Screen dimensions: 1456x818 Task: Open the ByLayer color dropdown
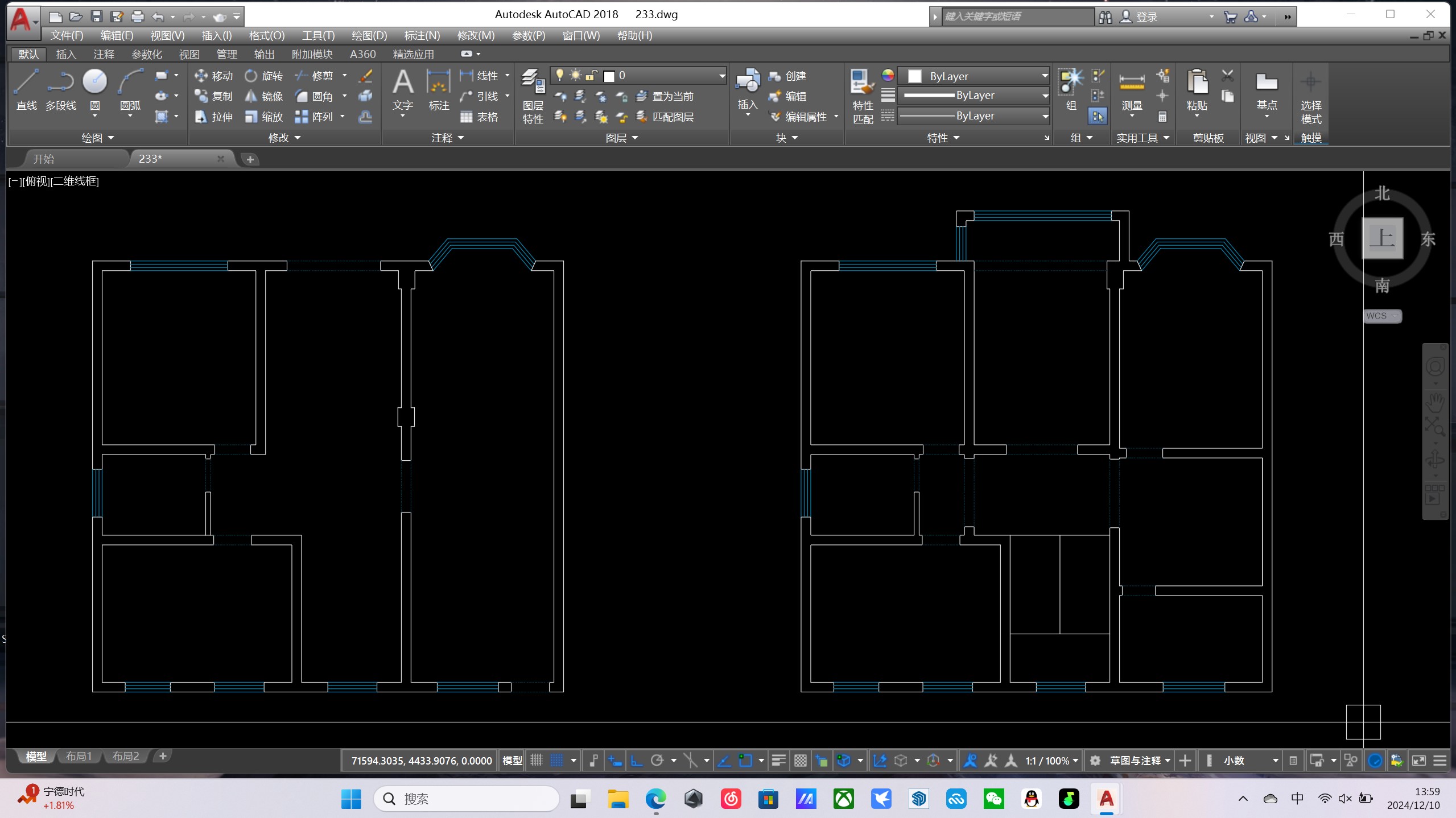1044,76
